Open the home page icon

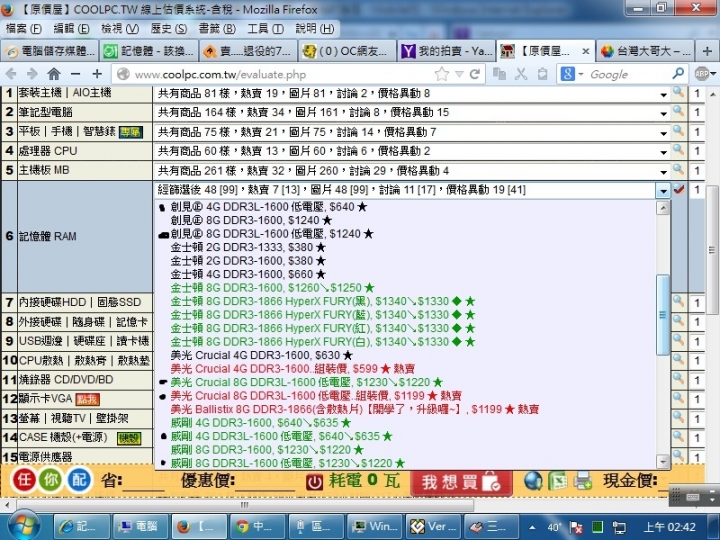click(x=54, y=74)
